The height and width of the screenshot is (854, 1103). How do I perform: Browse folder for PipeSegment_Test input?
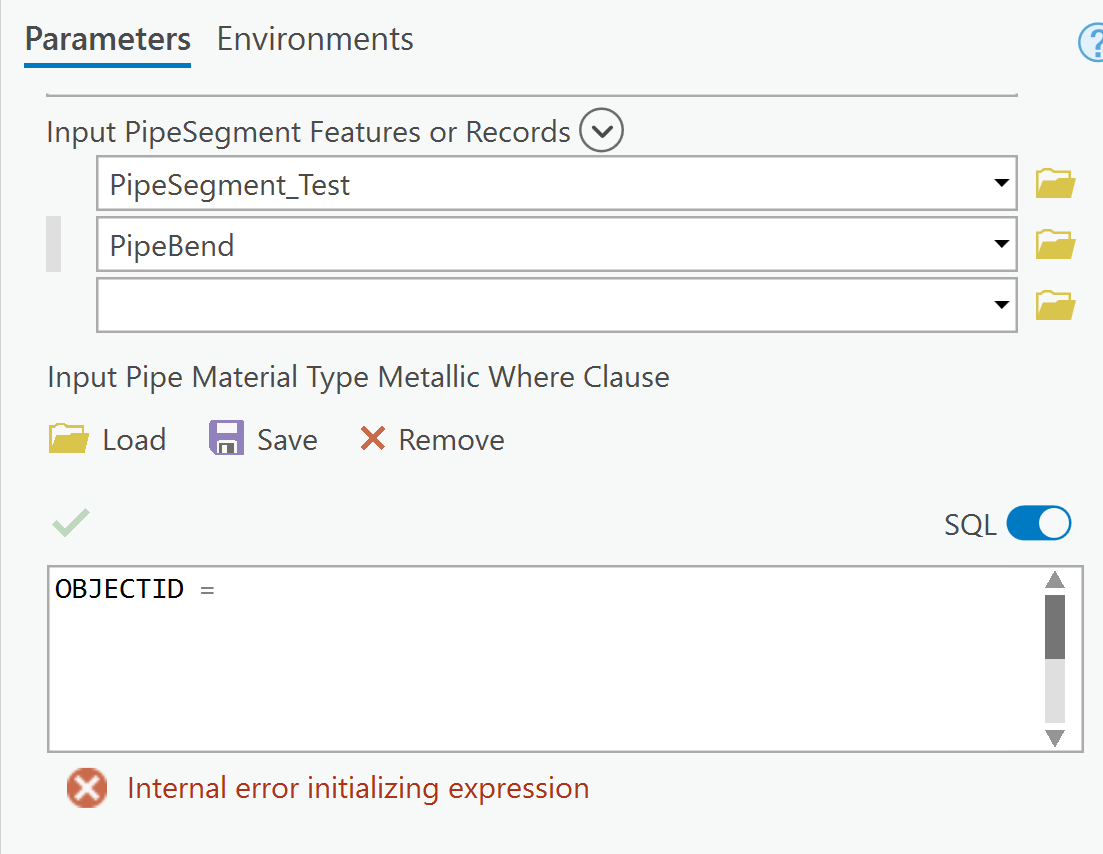1055,184
